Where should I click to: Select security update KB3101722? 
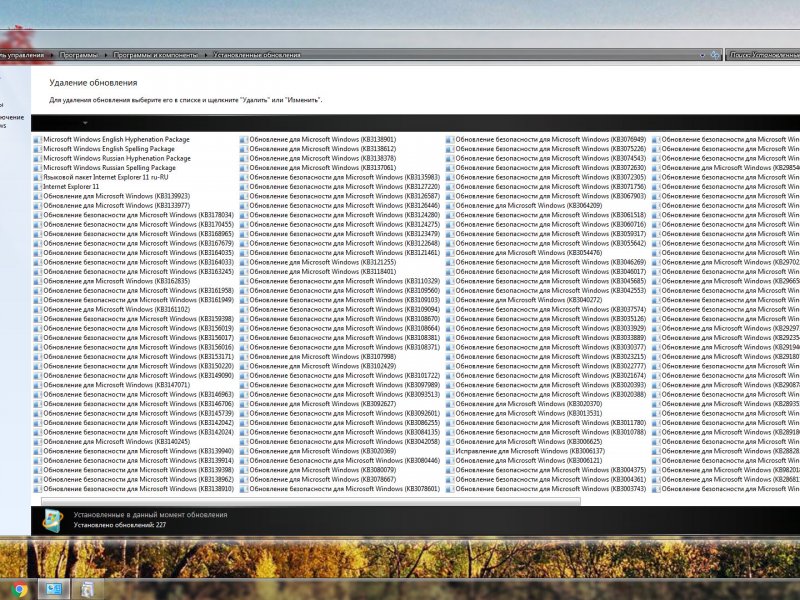click(x=344, y=376)
